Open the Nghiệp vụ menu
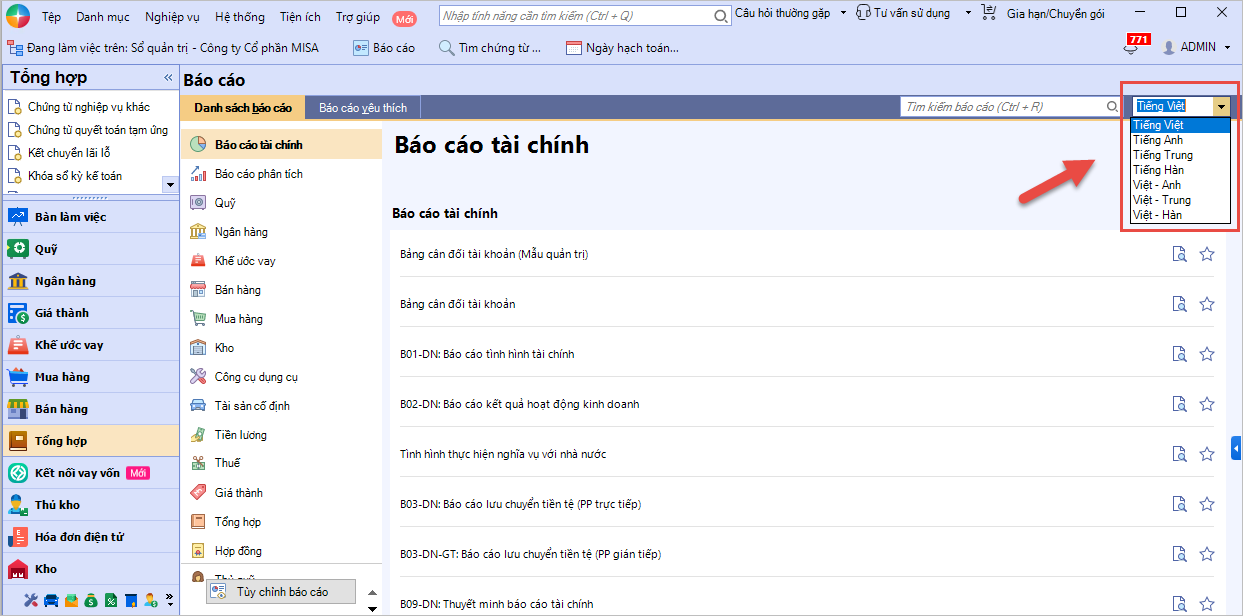The image size is (1243, 616). coord(172,17)
